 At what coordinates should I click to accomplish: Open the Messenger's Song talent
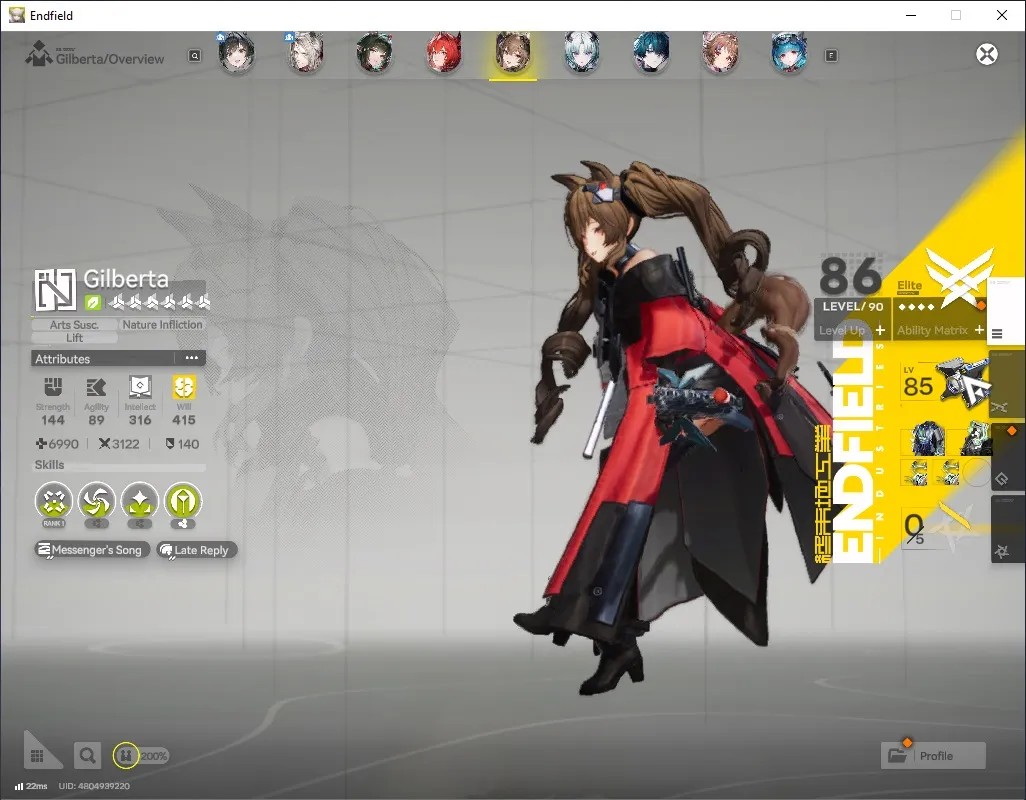click(x=92, y=550)
